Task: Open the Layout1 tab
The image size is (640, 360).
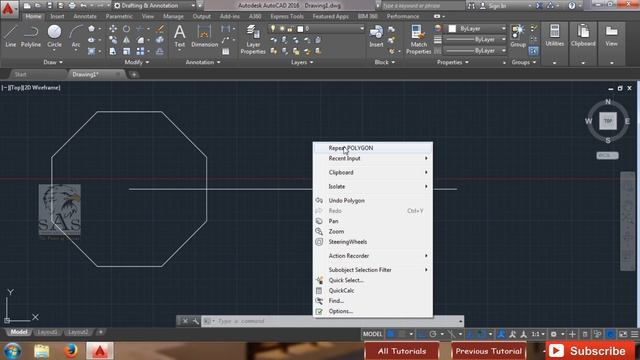Action: tap(47, 332)
